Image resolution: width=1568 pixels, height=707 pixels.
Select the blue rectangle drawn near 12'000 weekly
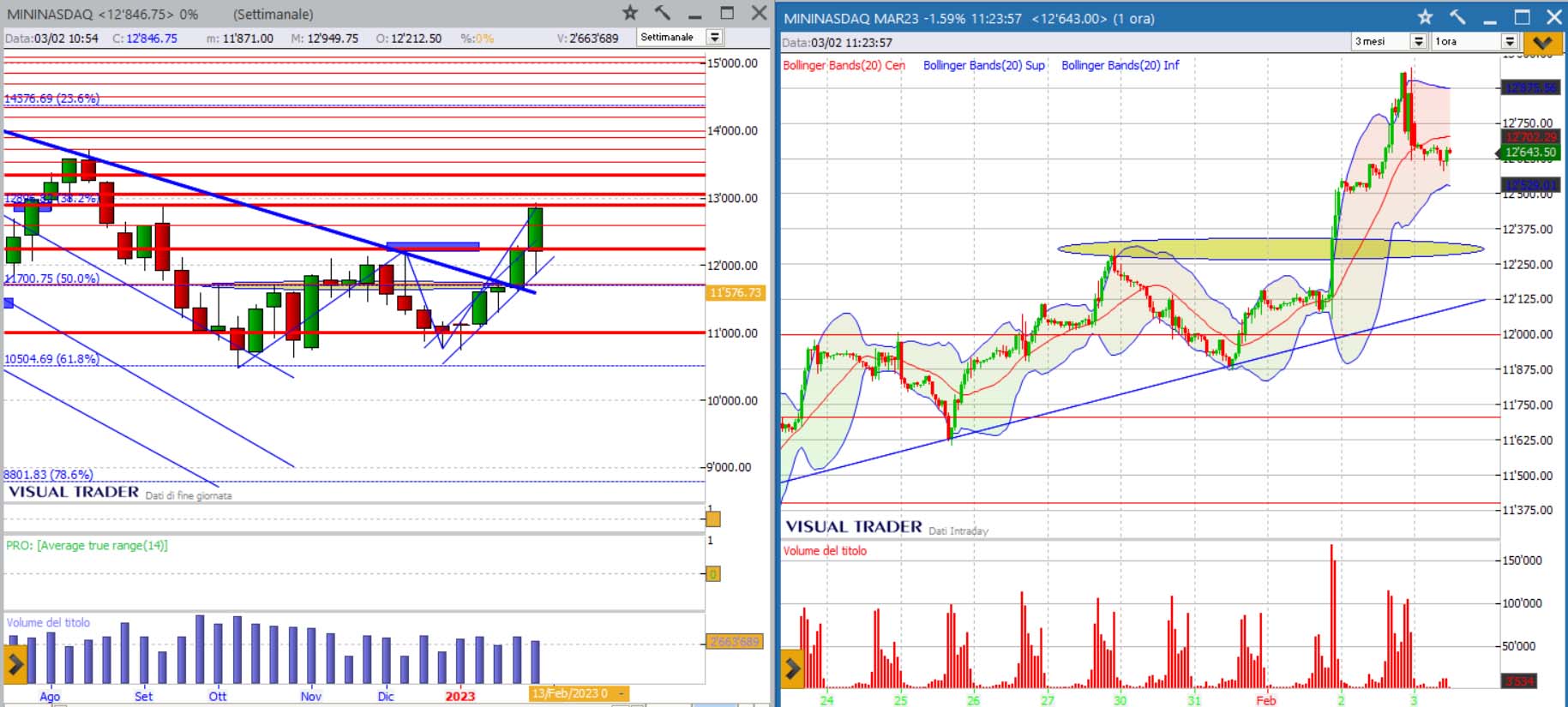(432, 246)
